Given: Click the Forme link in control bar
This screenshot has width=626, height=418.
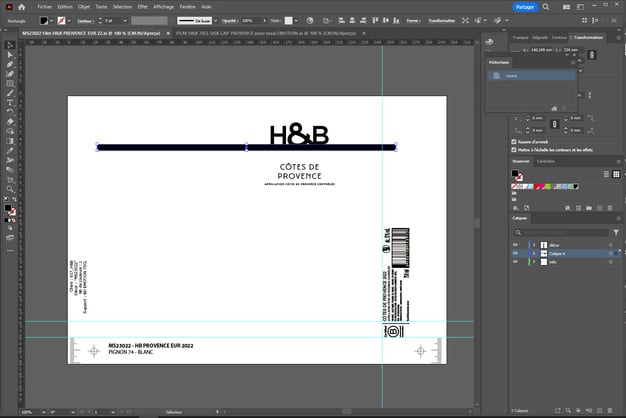Looking at the screenshot, I should [413, 21].
